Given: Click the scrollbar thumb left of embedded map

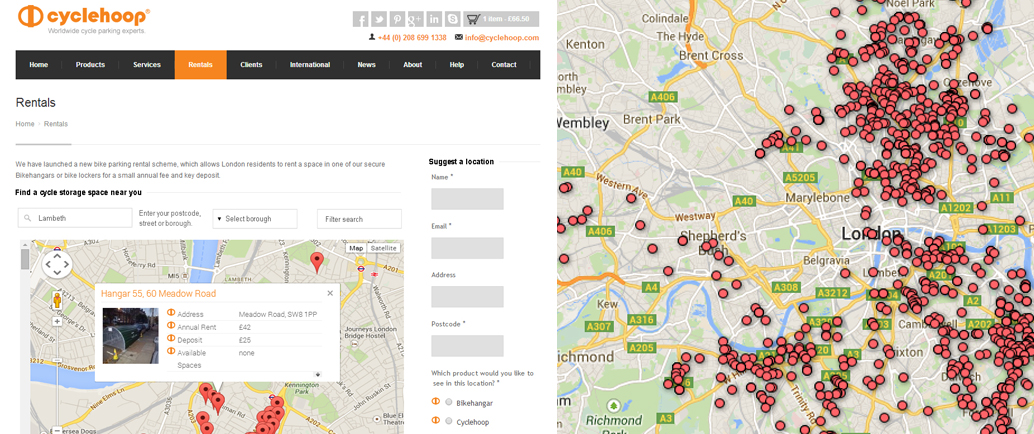Looking at the screenshot, I should click(x=25, y=259).
